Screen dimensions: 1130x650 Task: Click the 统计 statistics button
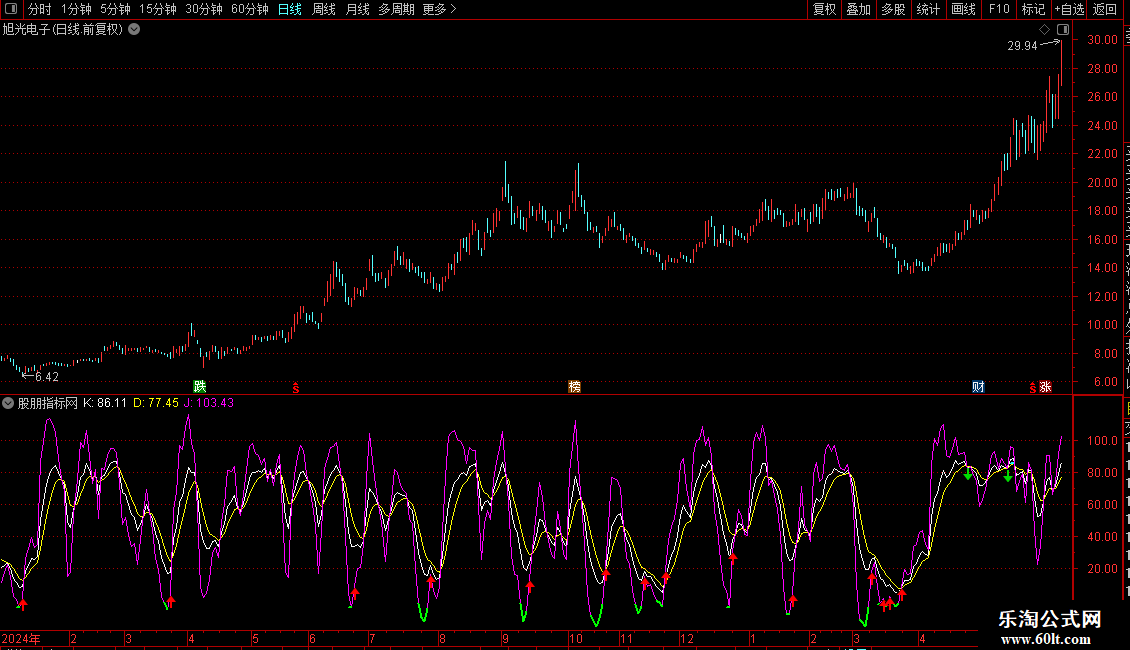(927, 9)
